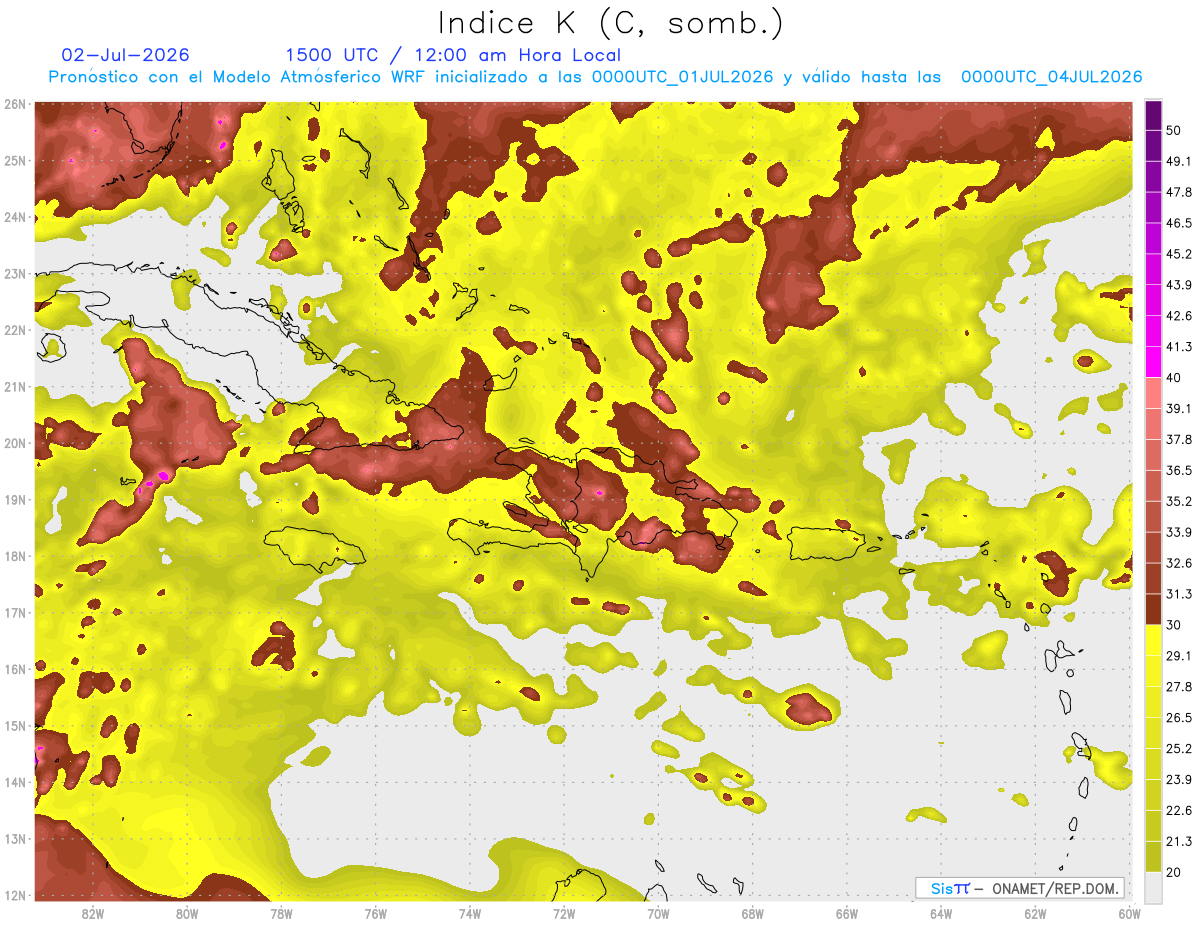This screenshot has height=927, width=1200.
Task: Click the colorbar value '22.6'
Action: pyautogui.click(x=1178, y=810)
